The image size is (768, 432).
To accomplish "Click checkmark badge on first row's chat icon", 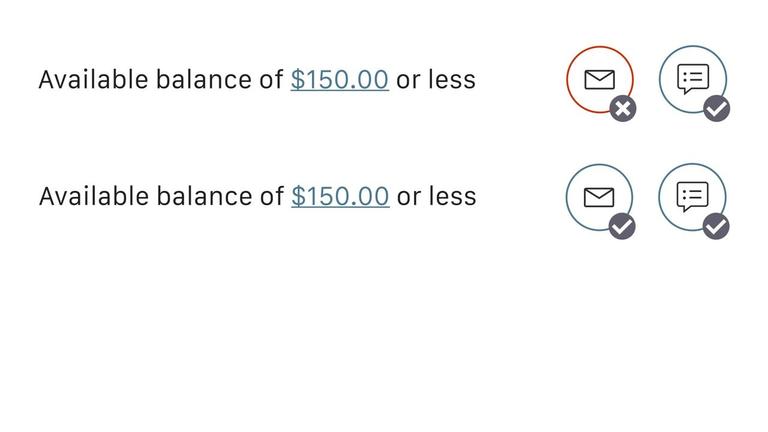I will pyautogui.click(x=717, y=109).
